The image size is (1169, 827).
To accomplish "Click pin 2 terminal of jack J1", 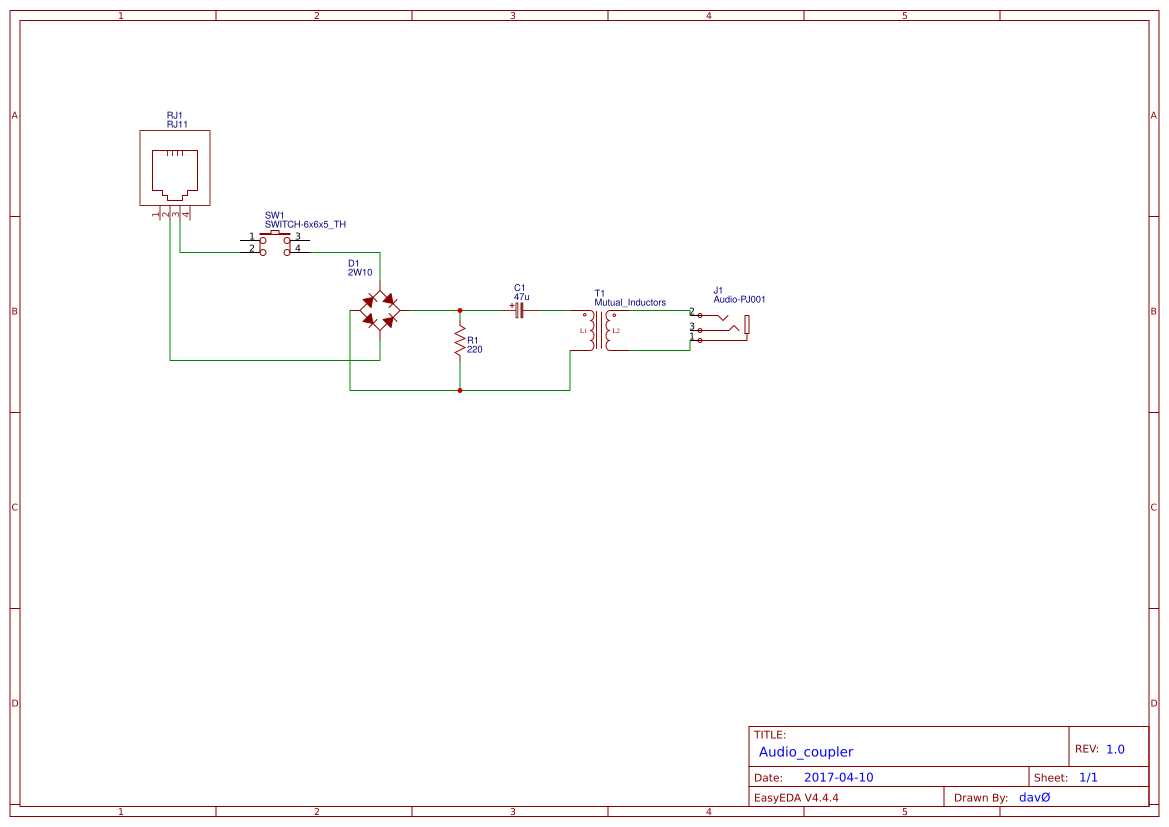I will click(x=701, y=315).
